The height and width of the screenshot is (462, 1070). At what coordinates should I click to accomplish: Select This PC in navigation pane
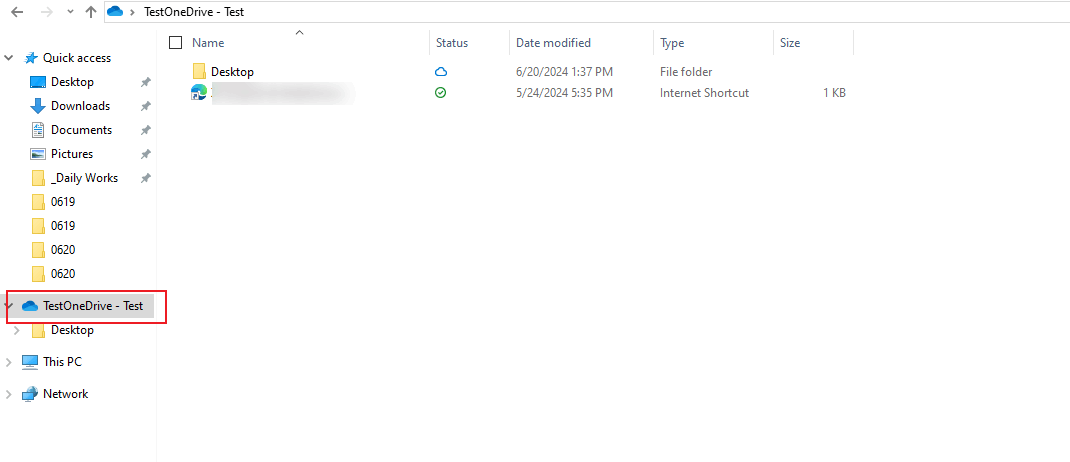click(x=62, y=362)
